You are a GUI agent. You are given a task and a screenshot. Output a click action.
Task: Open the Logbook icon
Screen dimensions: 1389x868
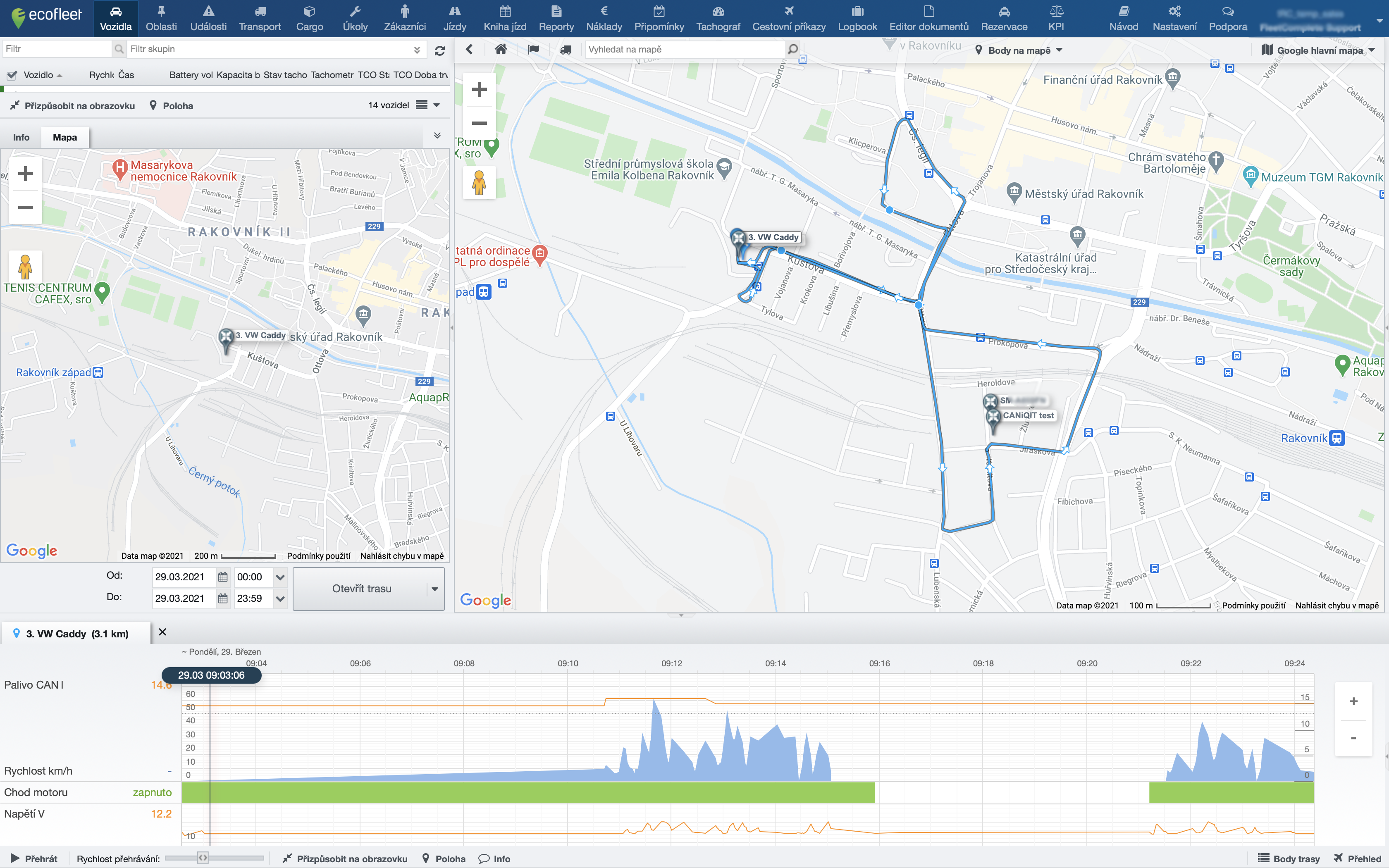point(857,11)
